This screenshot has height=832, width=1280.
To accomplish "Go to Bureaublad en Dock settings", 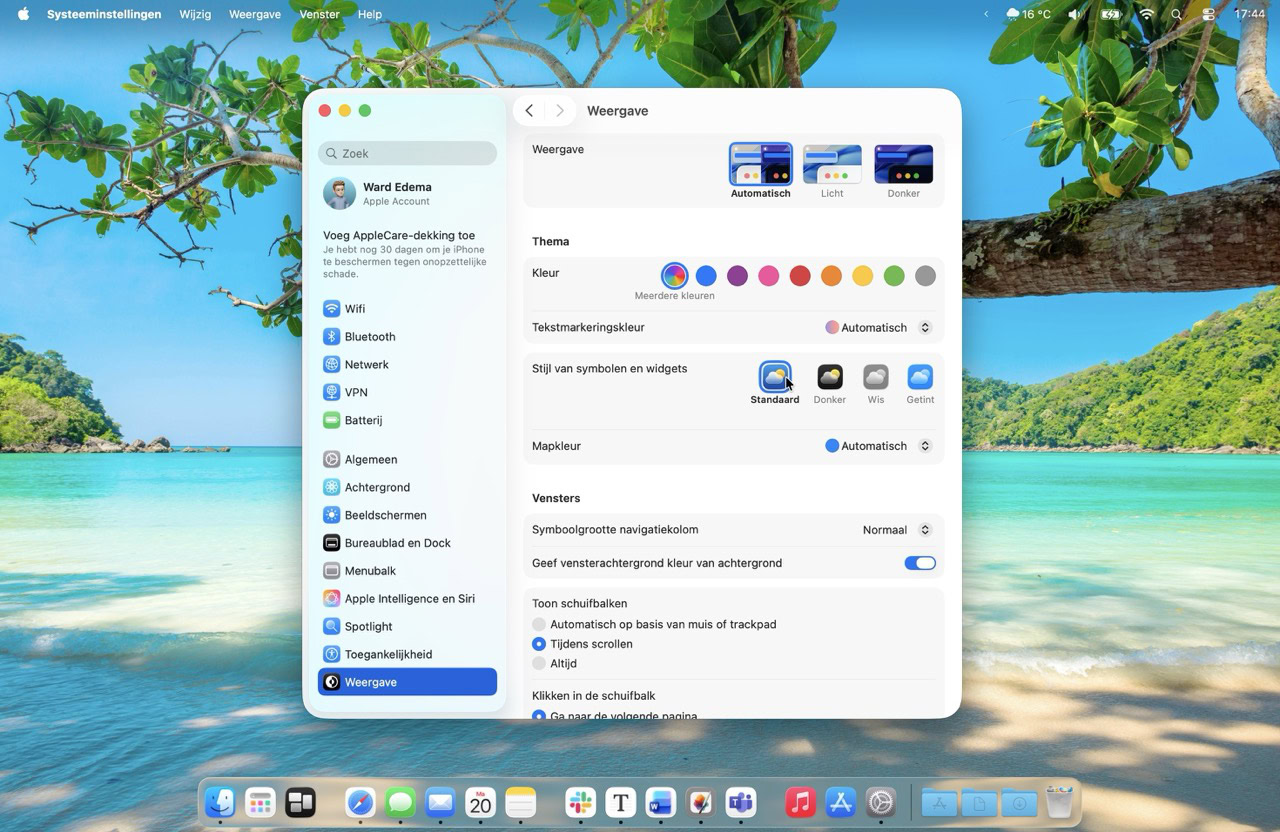I will (397, 543).
